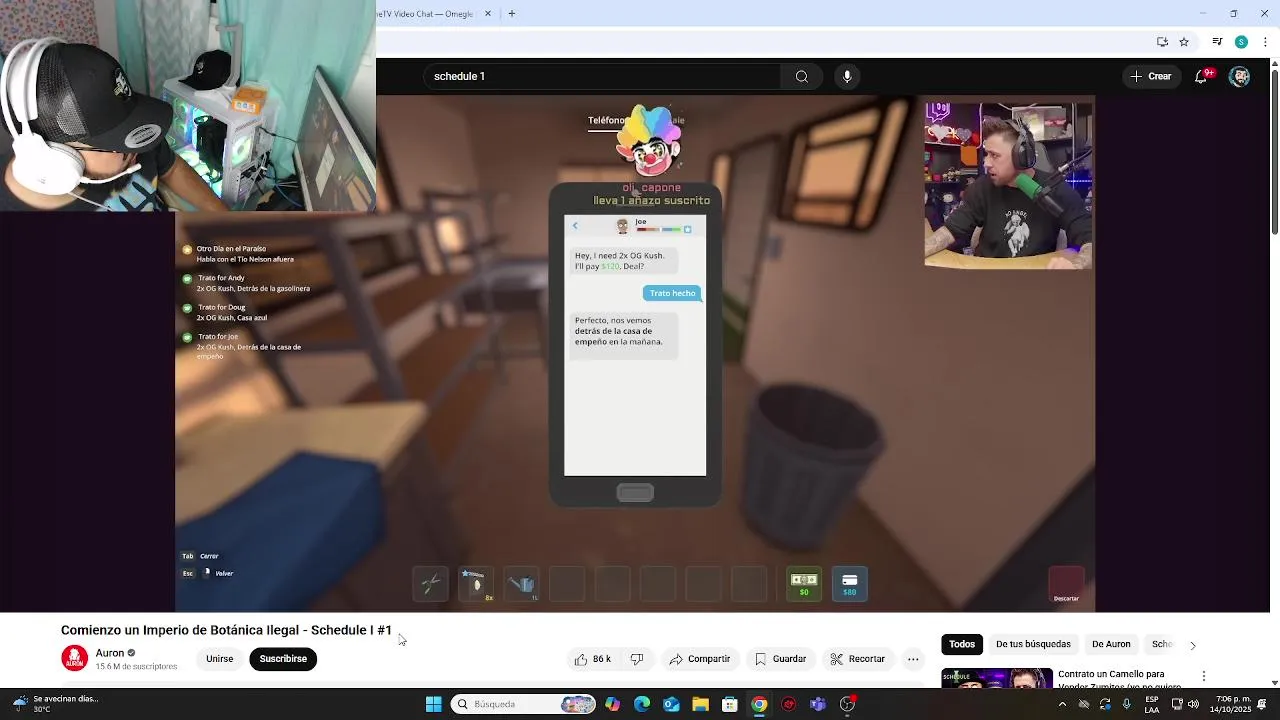Screen dimensions: 1280x720
Task: Open the Auron channel name link
Action: tap(110, 653)
